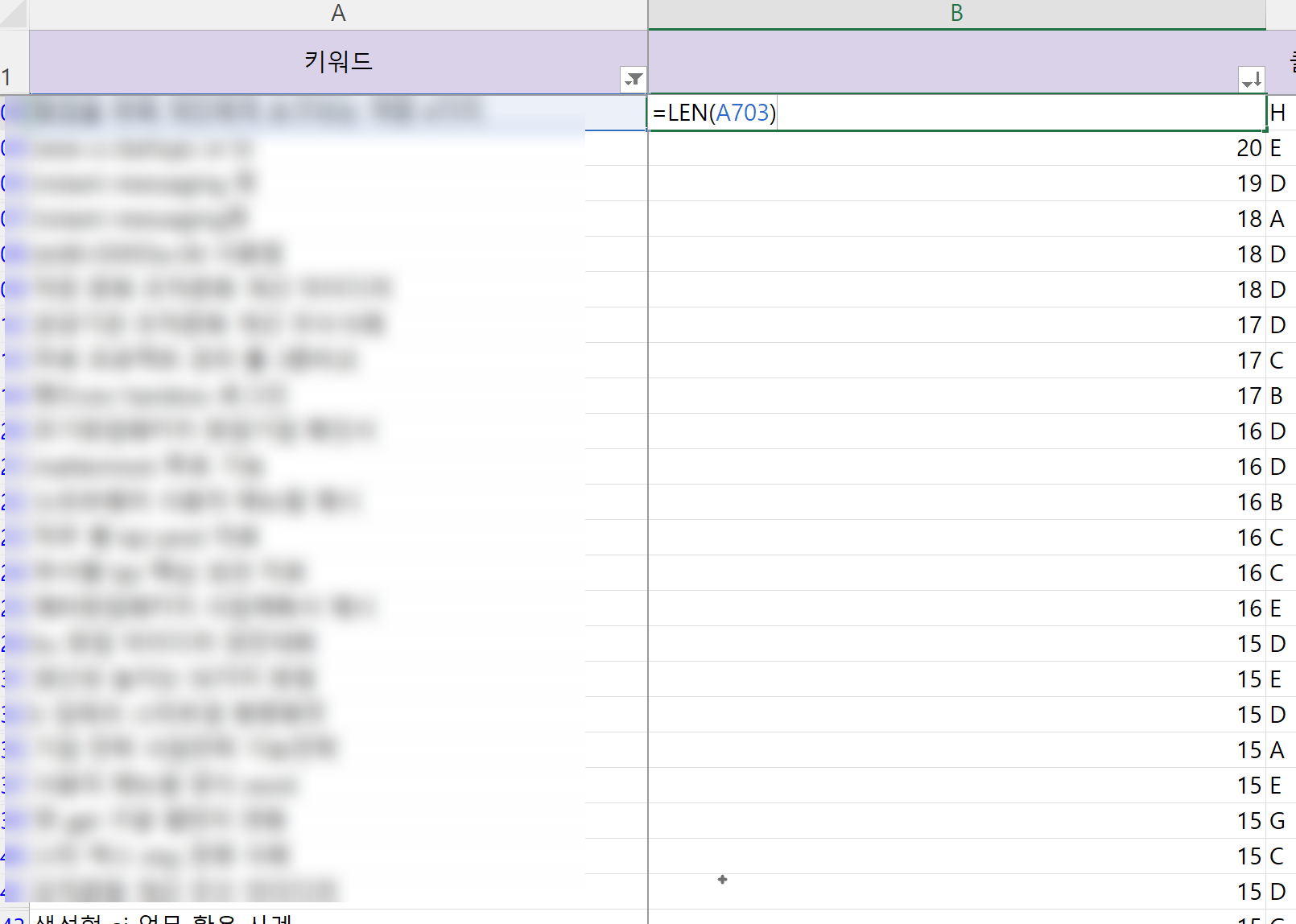The image size is (1296, 924).
Task: Select the 16 cell next to letter E
Action: (956, 608)
